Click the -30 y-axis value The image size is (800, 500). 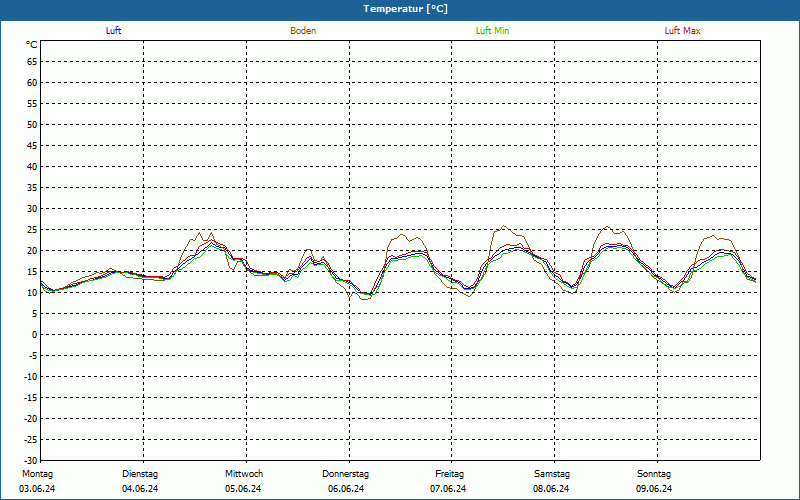(32, 460)
